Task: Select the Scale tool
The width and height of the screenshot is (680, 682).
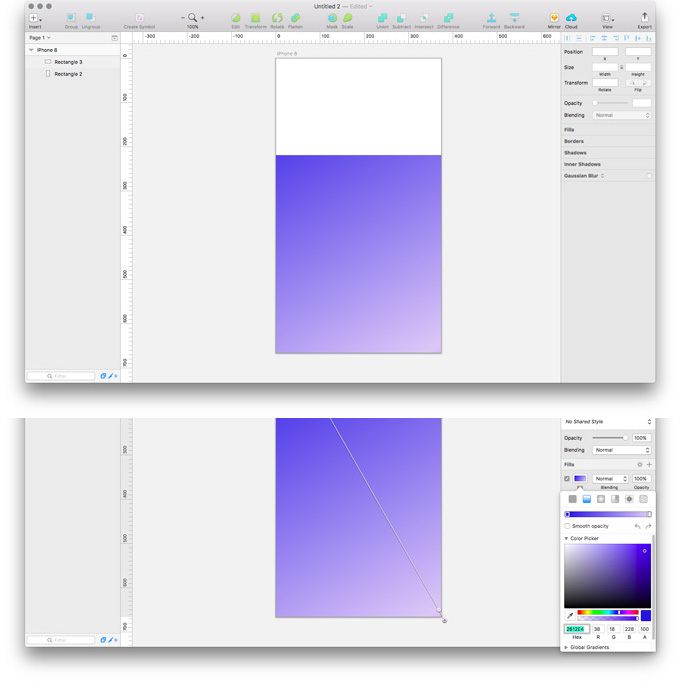Action: coord(348,18)
